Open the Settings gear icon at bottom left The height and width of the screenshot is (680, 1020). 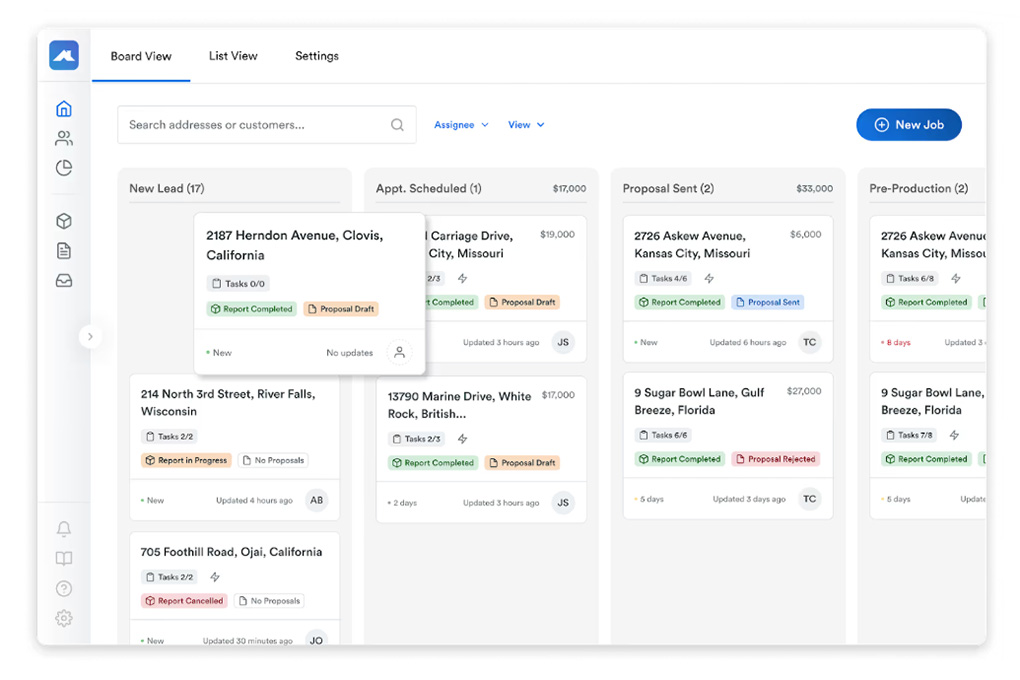tap(64, 618)
